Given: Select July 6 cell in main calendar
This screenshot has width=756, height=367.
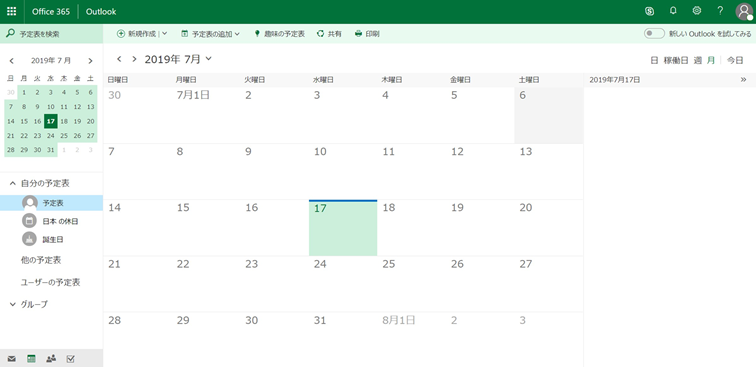Looking at the screenshot, I should (x=549, y=116).
